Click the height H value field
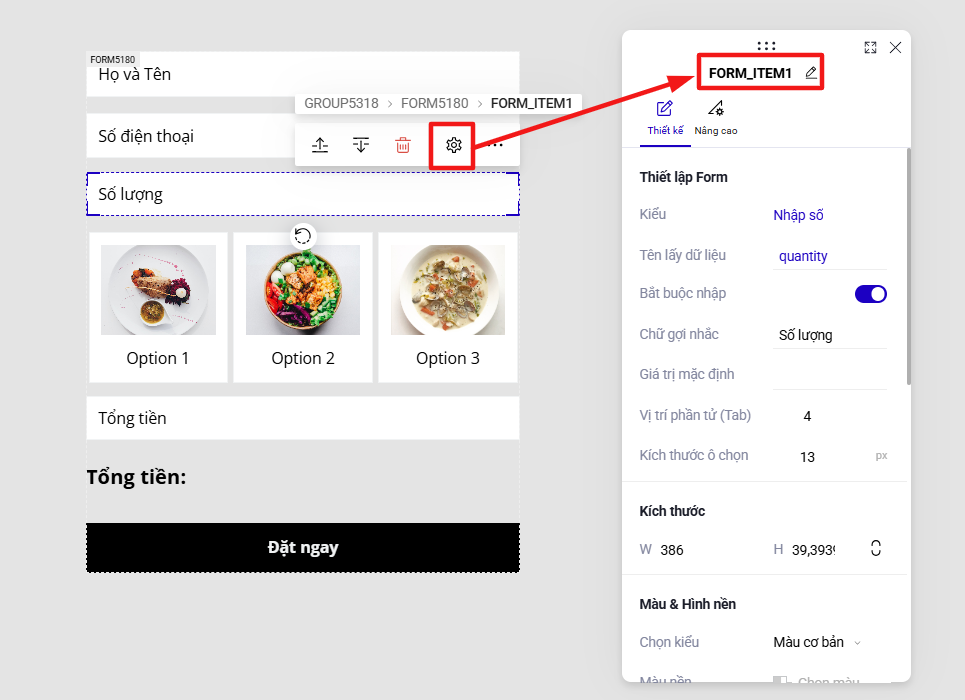Screen dimensions: 965x700 (813, 550)
